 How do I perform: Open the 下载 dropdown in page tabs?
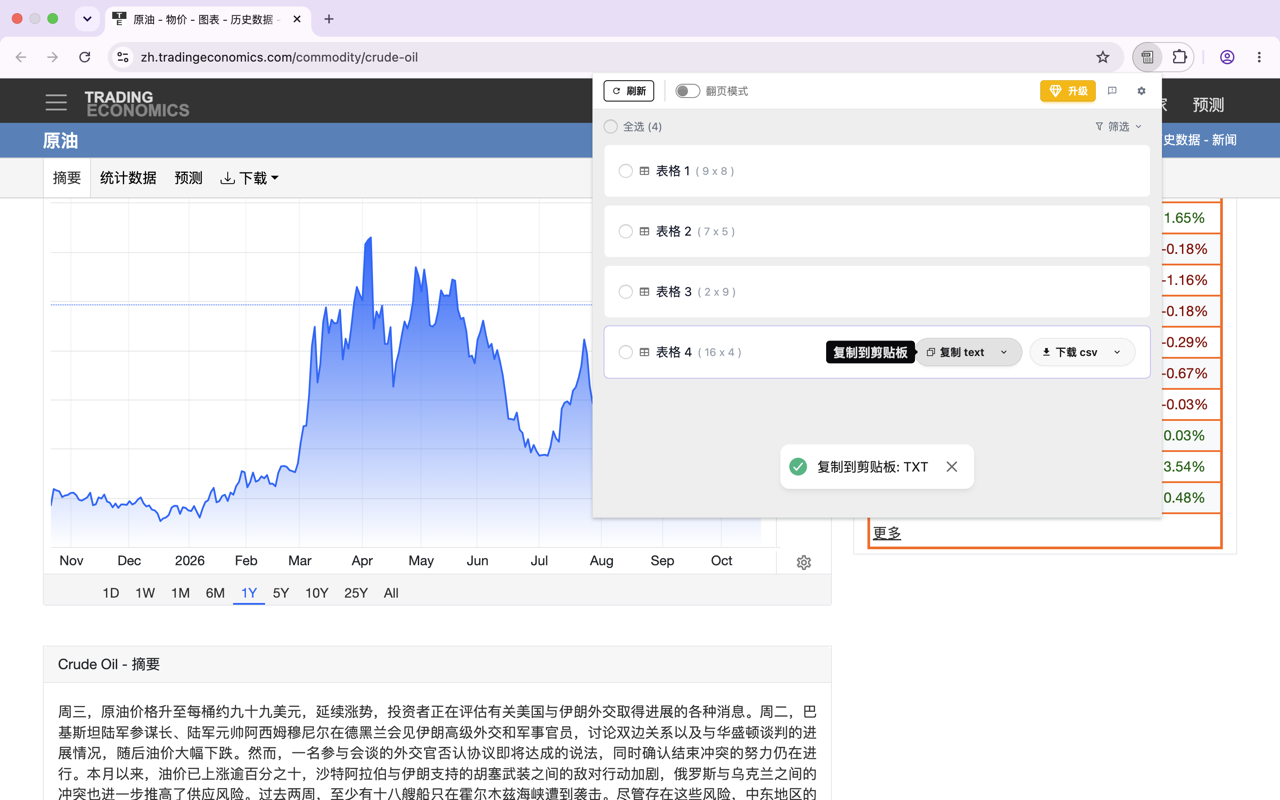(249, 178)
